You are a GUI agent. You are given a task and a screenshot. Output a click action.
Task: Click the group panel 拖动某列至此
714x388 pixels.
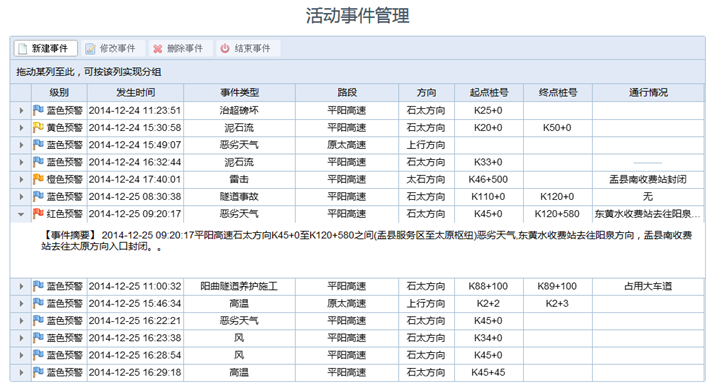coord(357,72)
